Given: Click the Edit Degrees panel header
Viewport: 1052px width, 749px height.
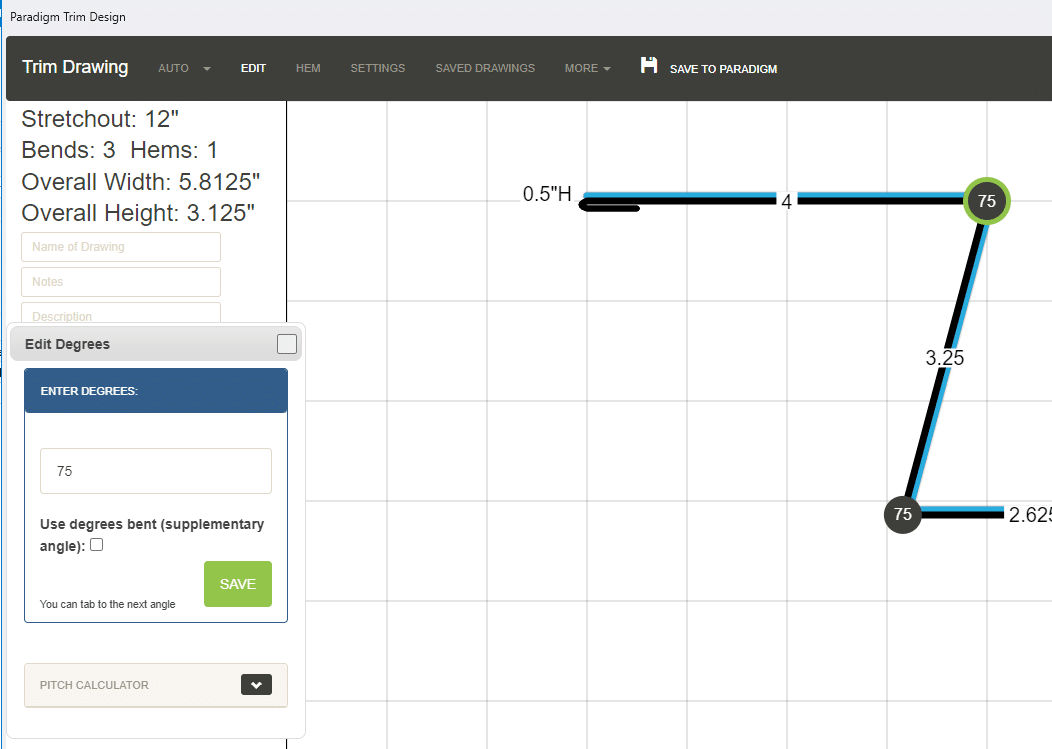Looking at the screenshot, I should pos(156,344).
